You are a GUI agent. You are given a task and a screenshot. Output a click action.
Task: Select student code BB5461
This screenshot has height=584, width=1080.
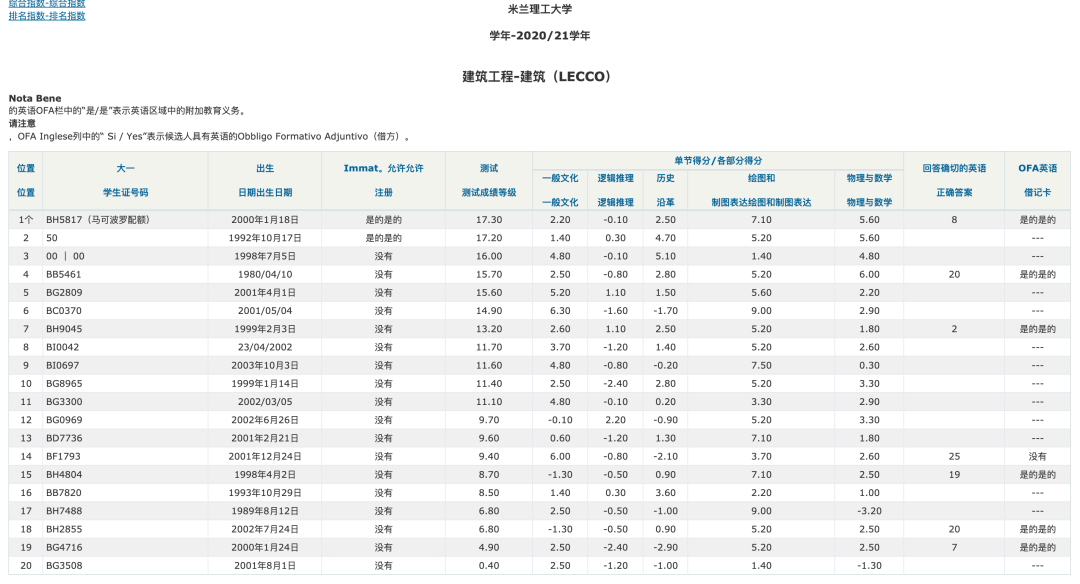pos(63,274)
